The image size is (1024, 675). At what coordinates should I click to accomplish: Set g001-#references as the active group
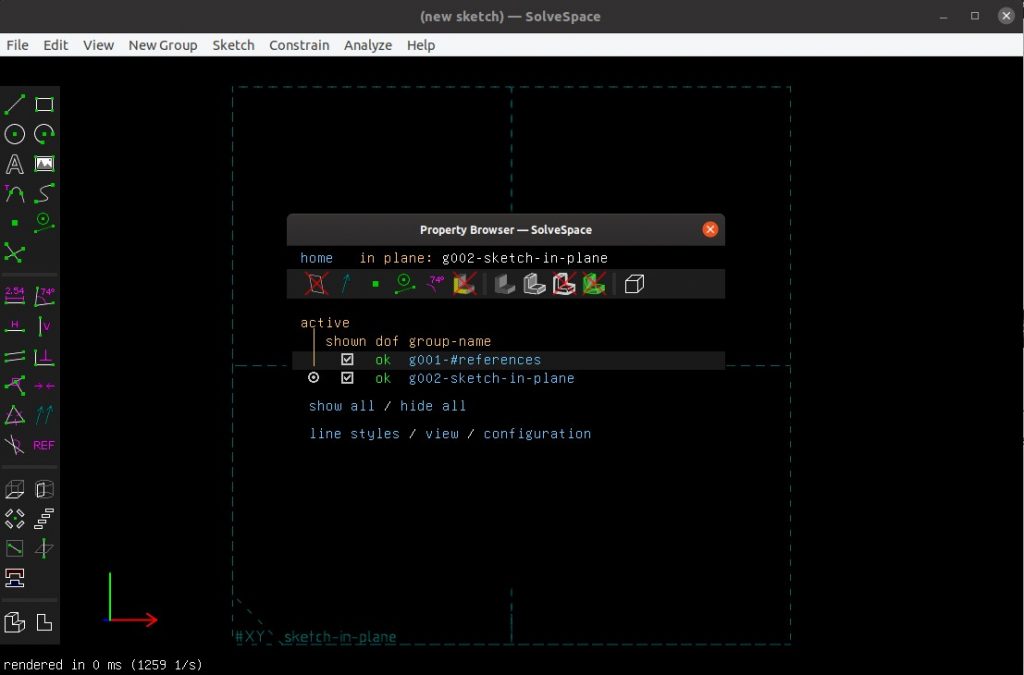click(313, 359)
